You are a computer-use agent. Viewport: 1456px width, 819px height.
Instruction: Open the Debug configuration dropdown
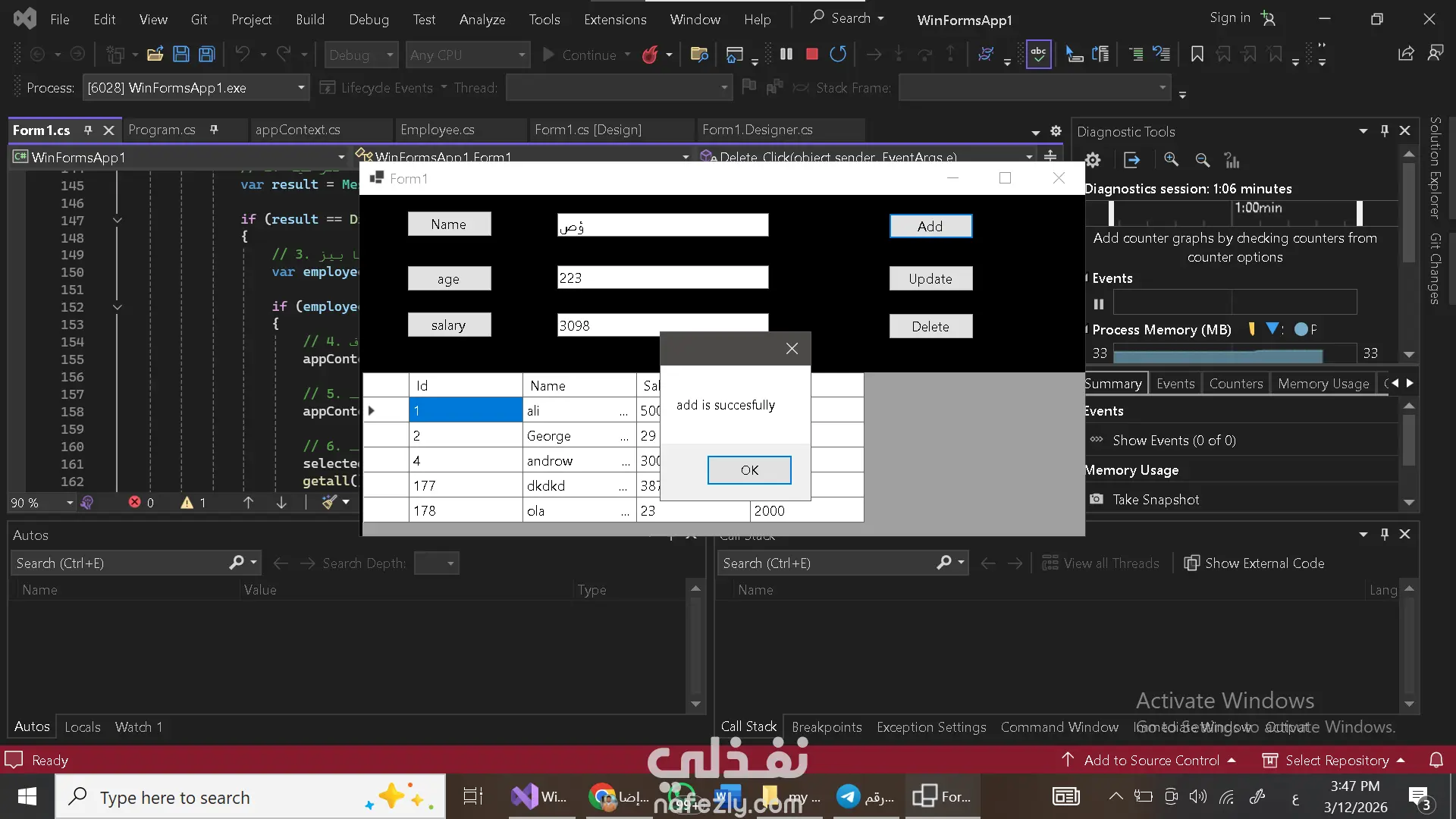click(390, 55)
